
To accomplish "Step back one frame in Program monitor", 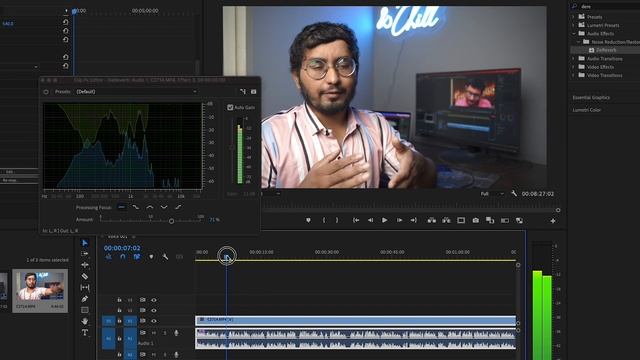I will (x=370, y=220).
